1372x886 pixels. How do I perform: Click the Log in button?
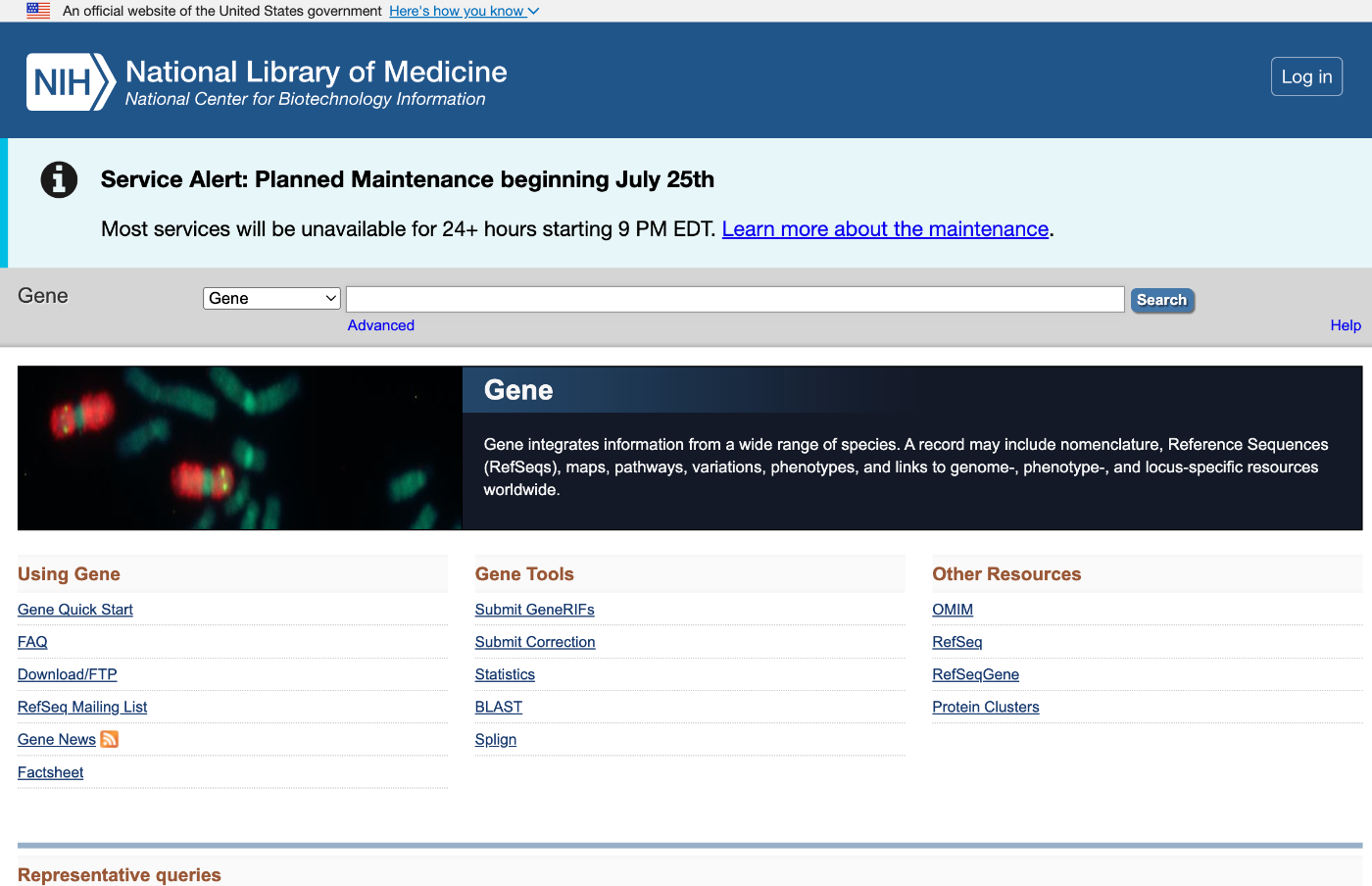pyautogui.click(x=1306, y=76)
